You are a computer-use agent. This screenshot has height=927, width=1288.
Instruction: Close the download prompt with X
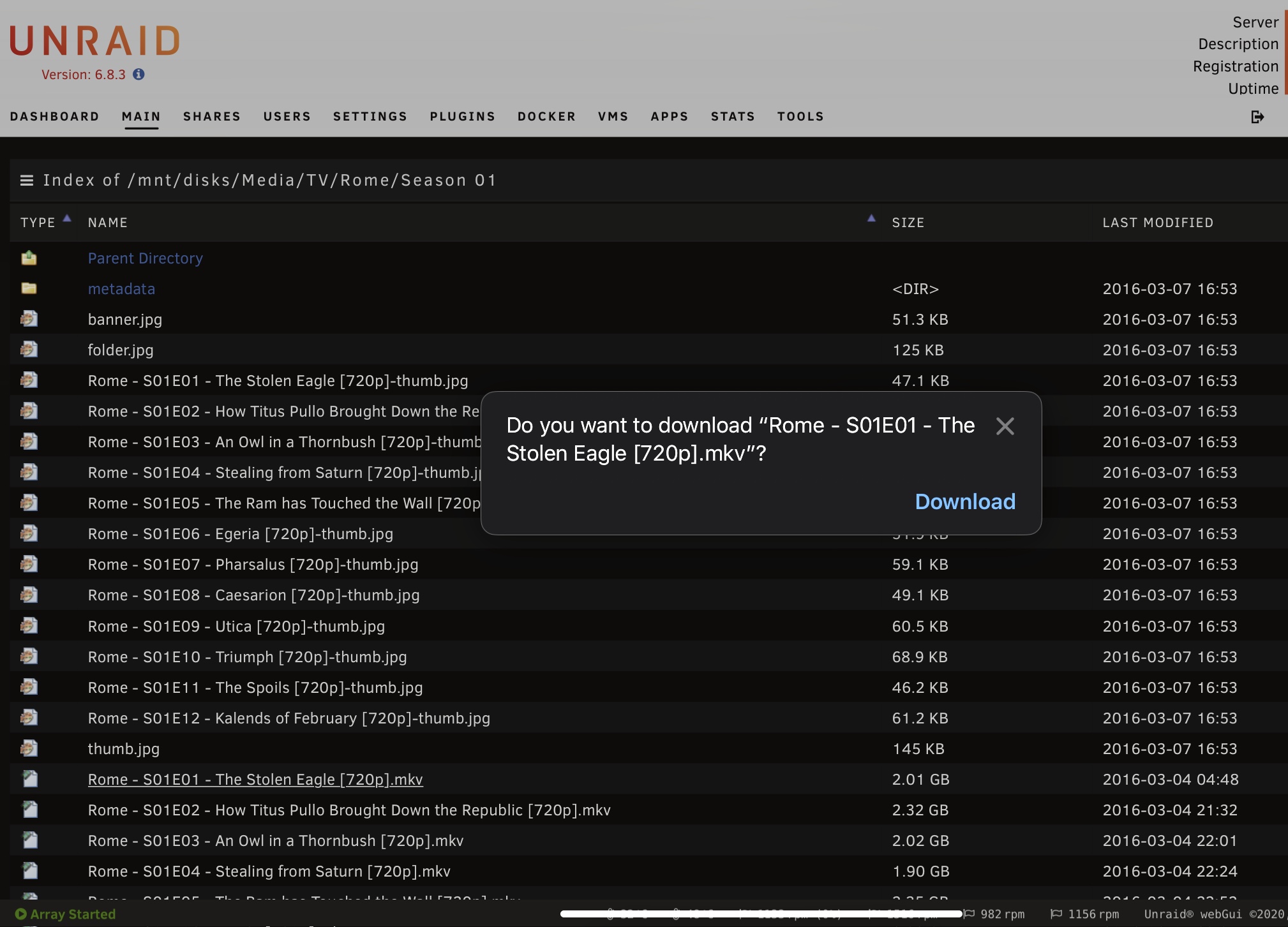coord(1005,426)
